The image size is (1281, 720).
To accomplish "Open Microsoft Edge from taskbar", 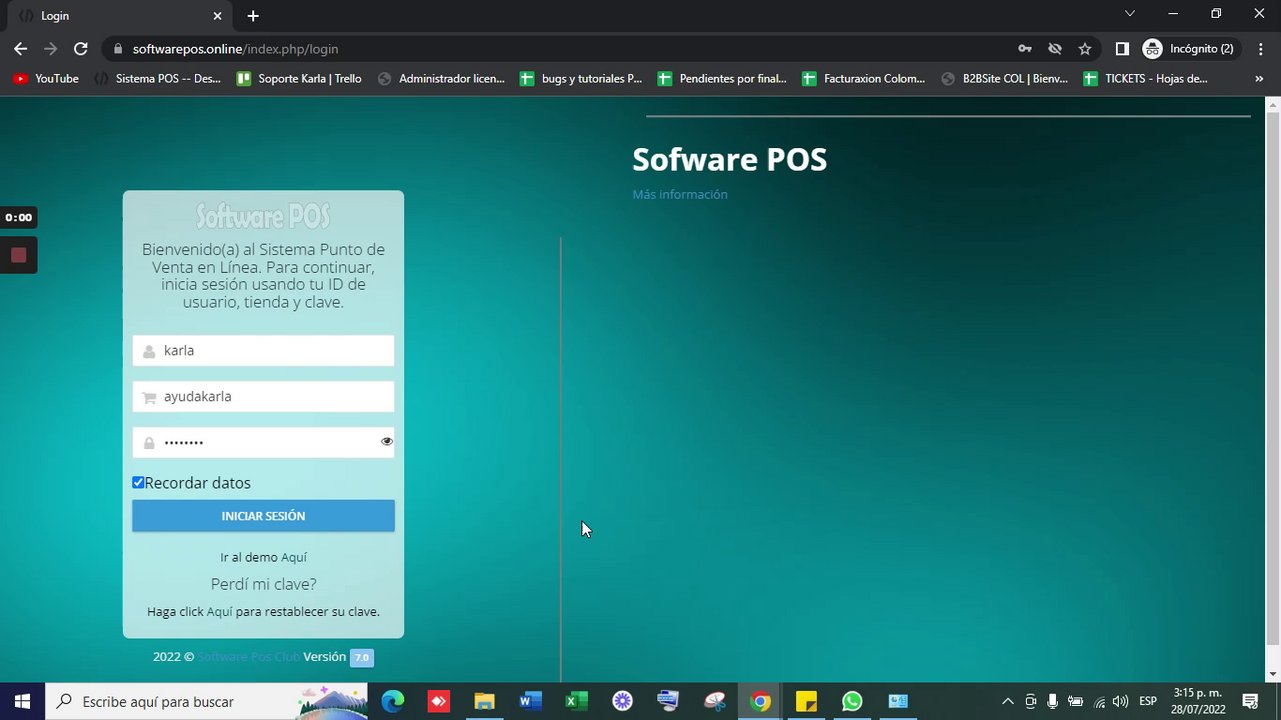I will [x=392, y=701].
